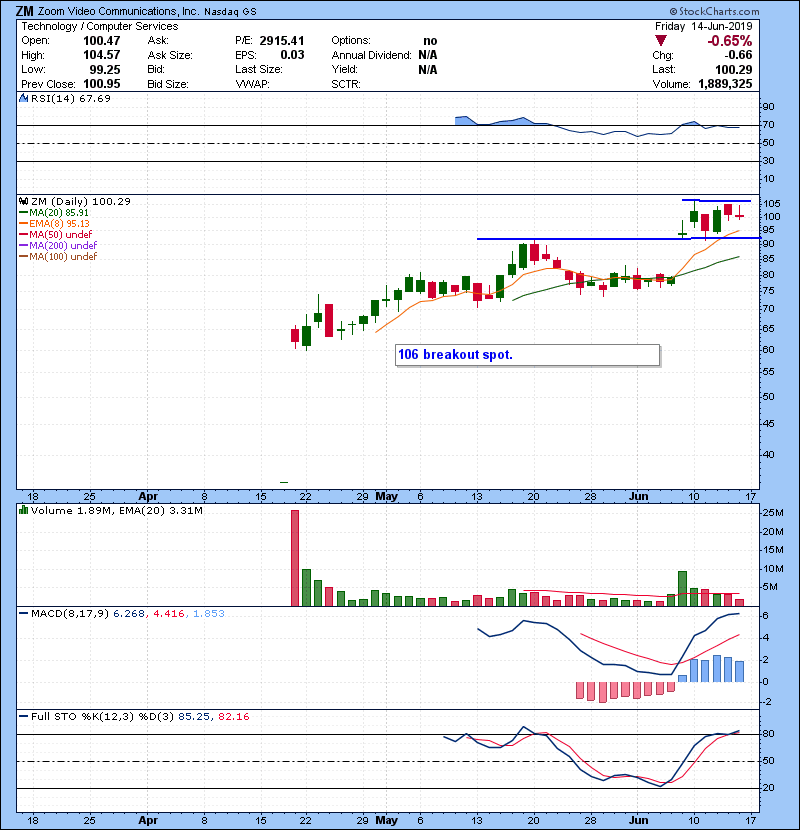Select the MA(20) 85.91 legend entry
The width and height of the screenshot is (800, 830).
53,212
